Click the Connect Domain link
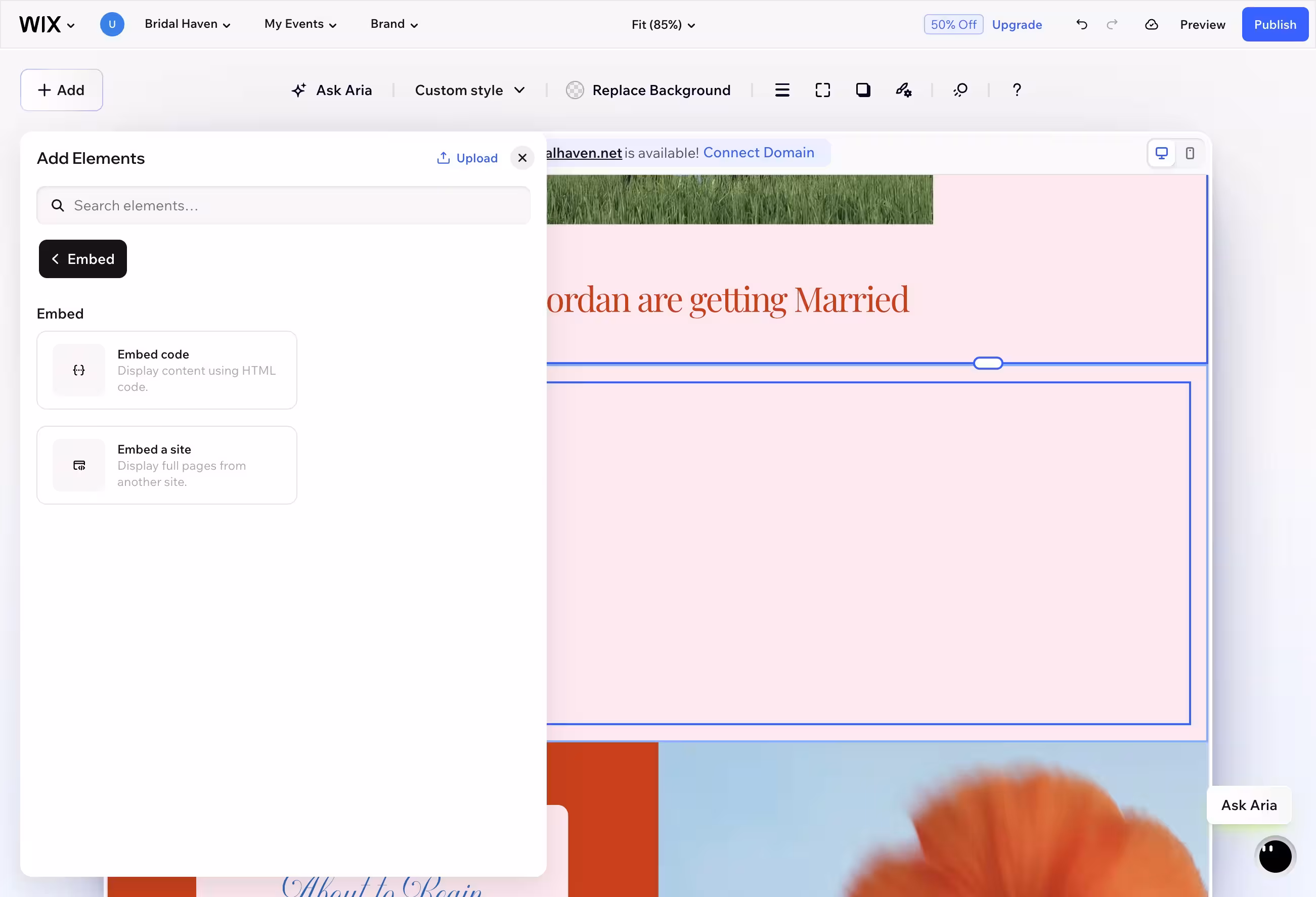The height and width of the screenshot is (897, 1316). 758,152
